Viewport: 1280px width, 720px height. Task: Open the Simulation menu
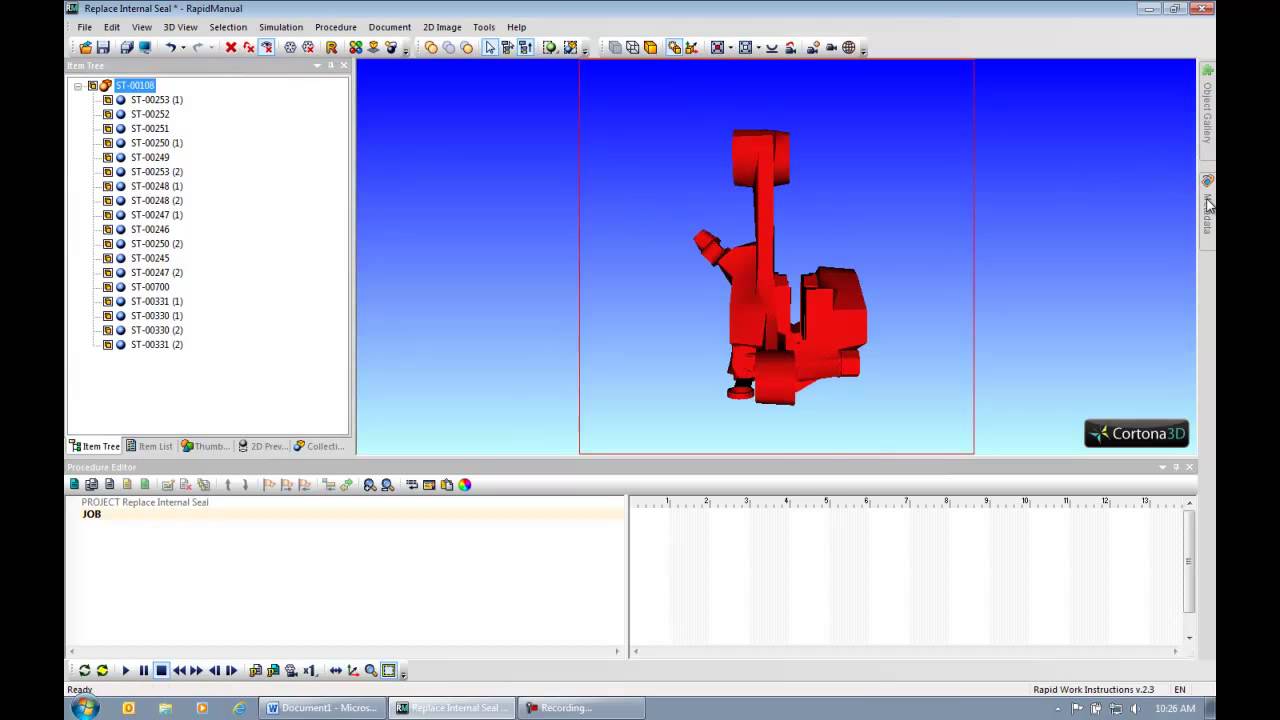(x=281, y=27)
